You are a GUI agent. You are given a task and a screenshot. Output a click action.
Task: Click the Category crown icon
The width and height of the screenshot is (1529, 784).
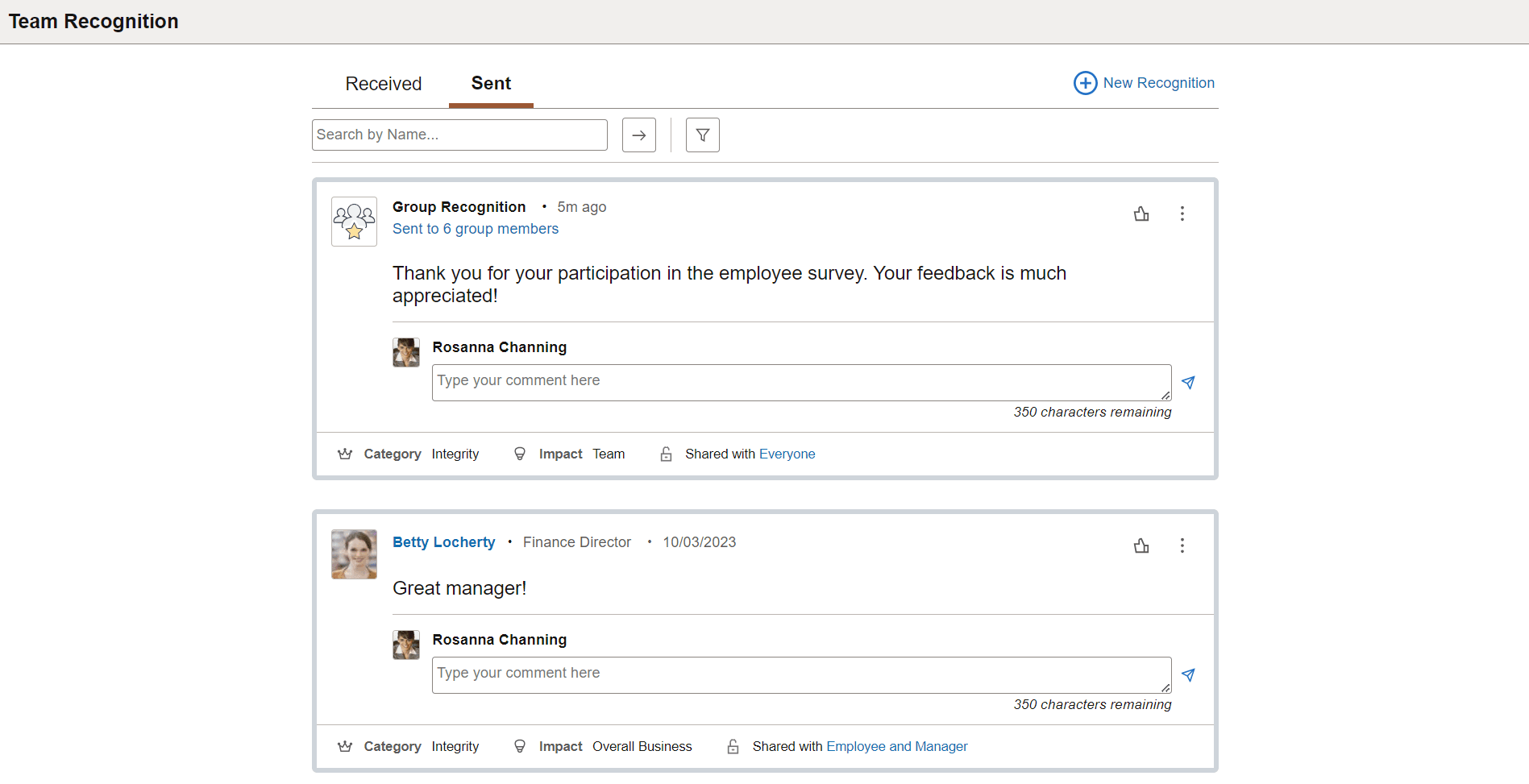pos(345,454)
